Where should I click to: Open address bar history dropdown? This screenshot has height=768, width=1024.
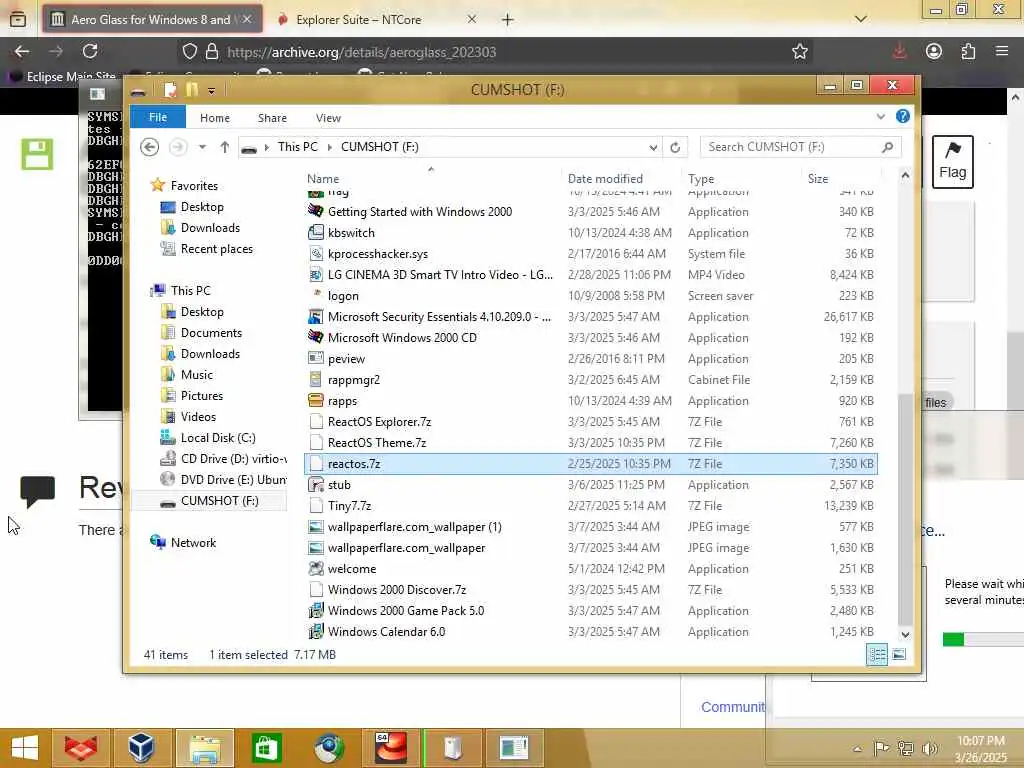click(653, 148)
